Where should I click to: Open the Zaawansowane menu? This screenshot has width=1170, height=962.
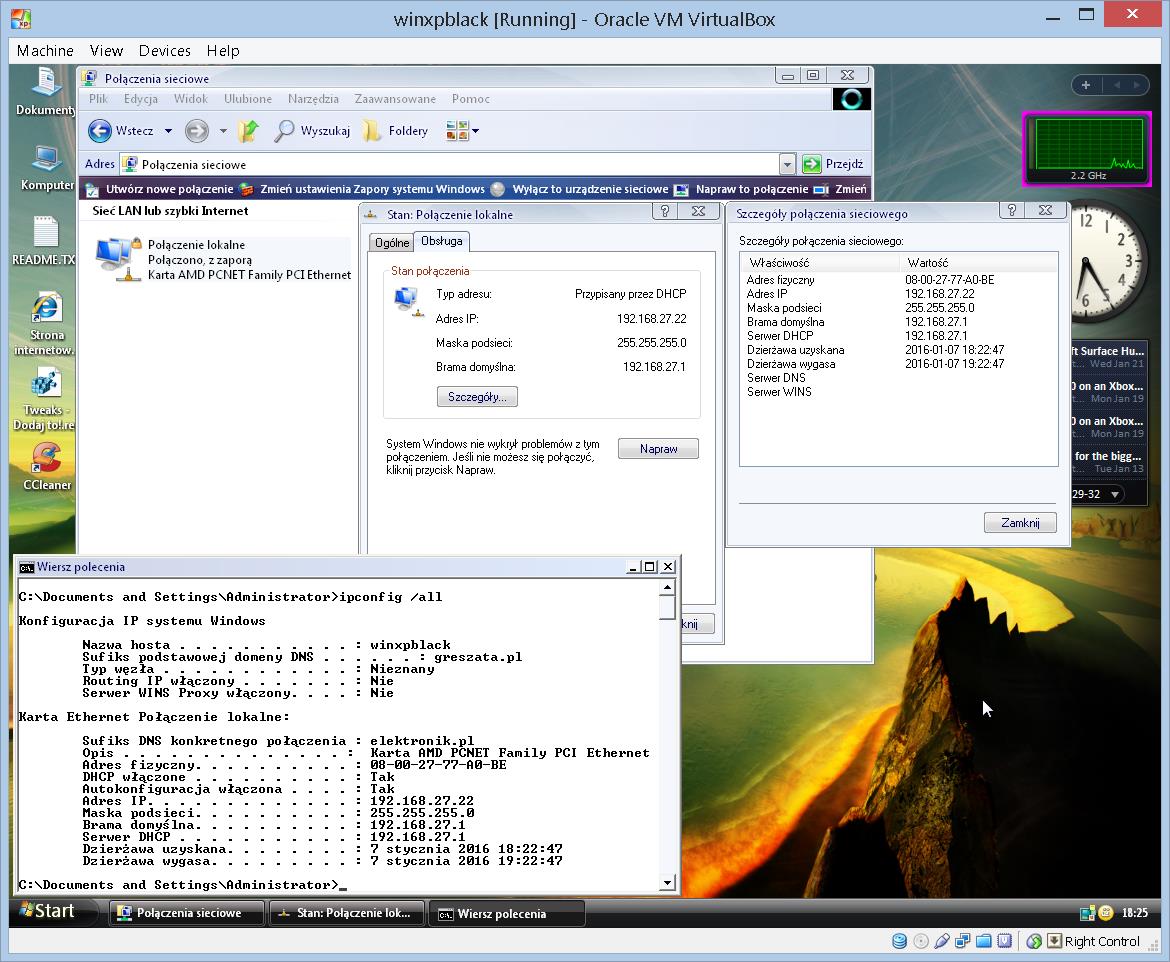[395, 99]
